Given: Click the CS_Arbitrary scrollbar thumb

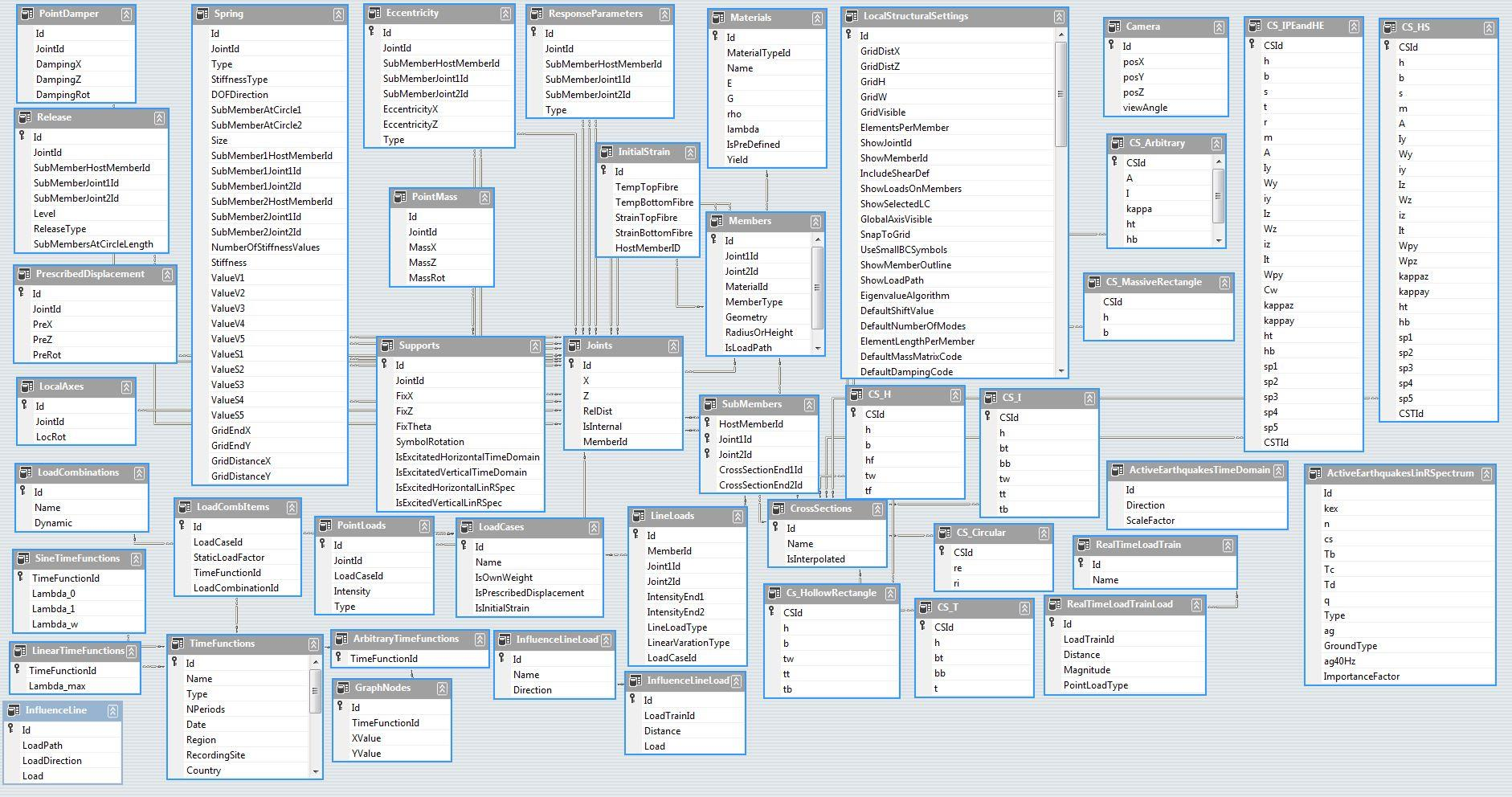Looking at the screenshot, I should [1219, 196].
